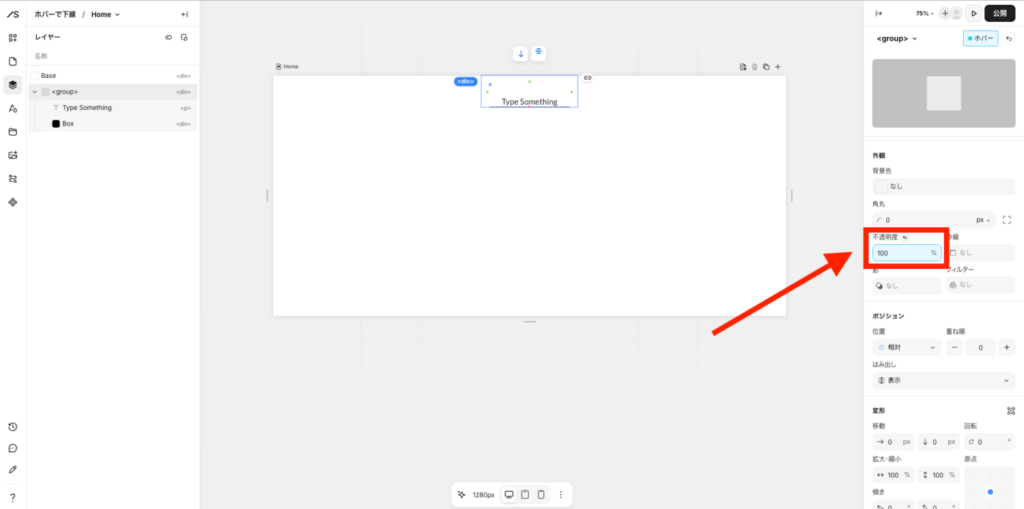
Task: Select the Box layer
Action: (x=68, y=124)
